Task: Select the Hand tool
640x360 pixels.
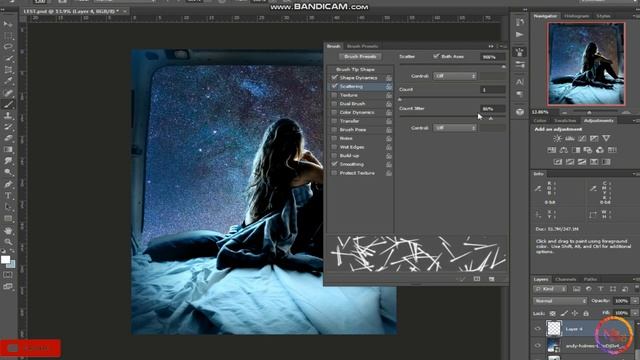Action: [x=8, y=230]
